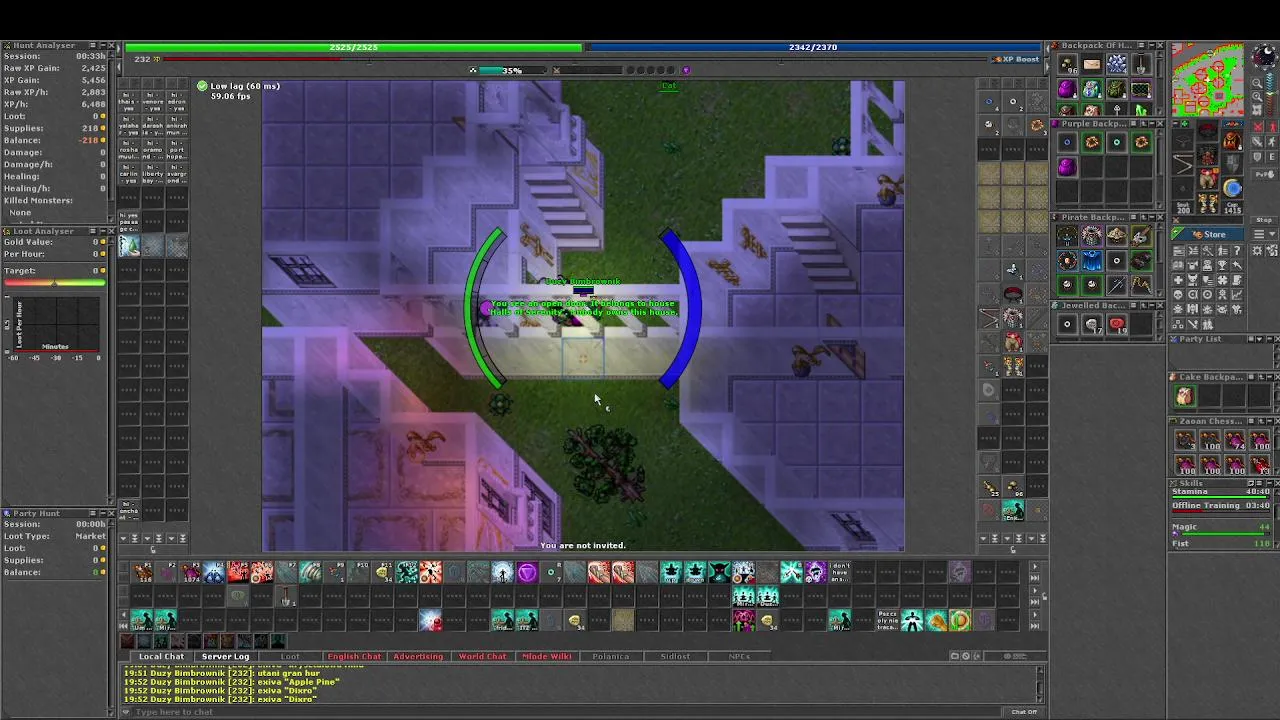Select the red potion stack showing 13
Viewport: 1280px width, 720px height.
pos(1259,464)
